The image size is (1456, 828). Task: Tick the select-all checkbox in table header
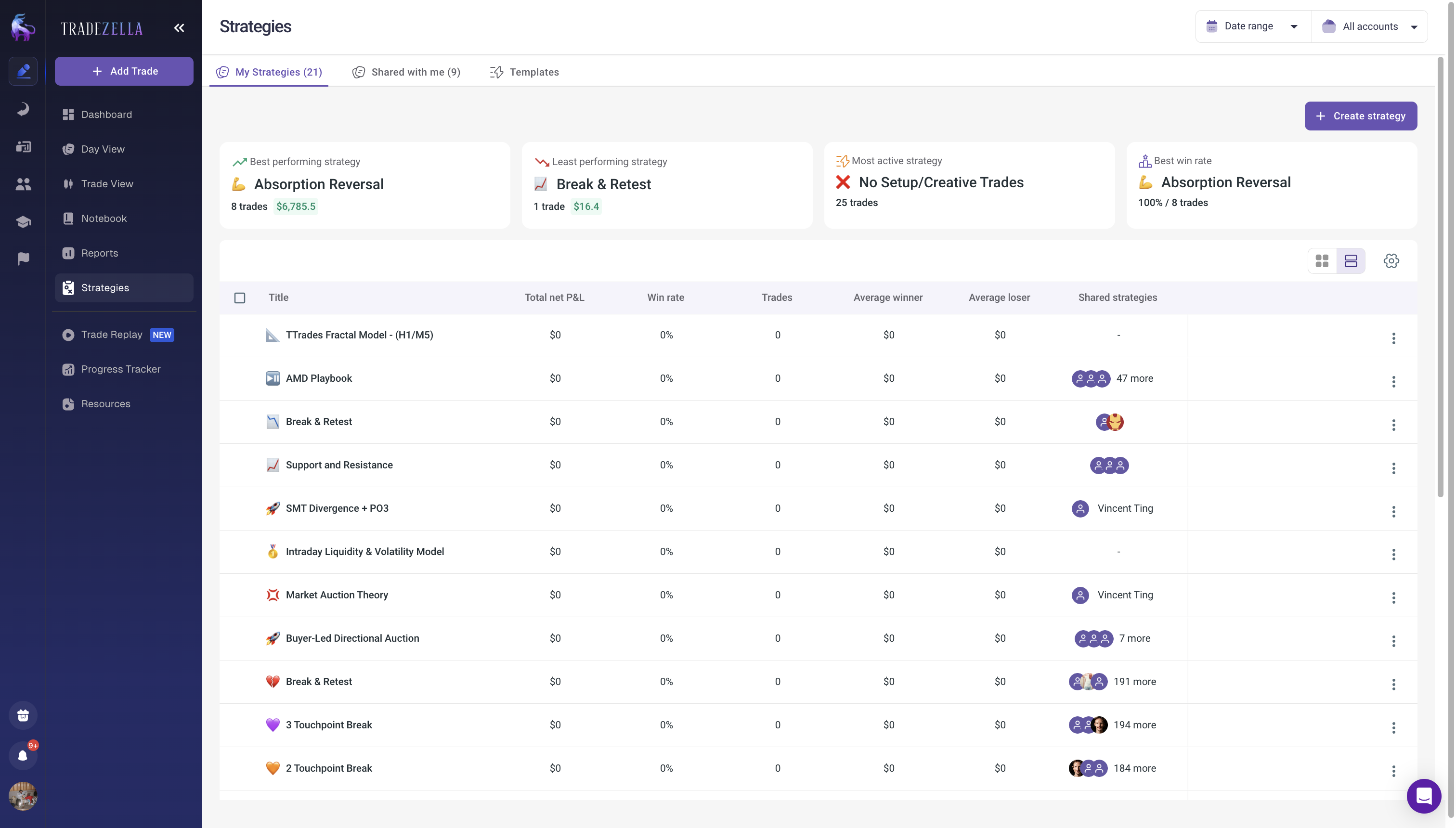pyautogui.click(x=240, y=298)
